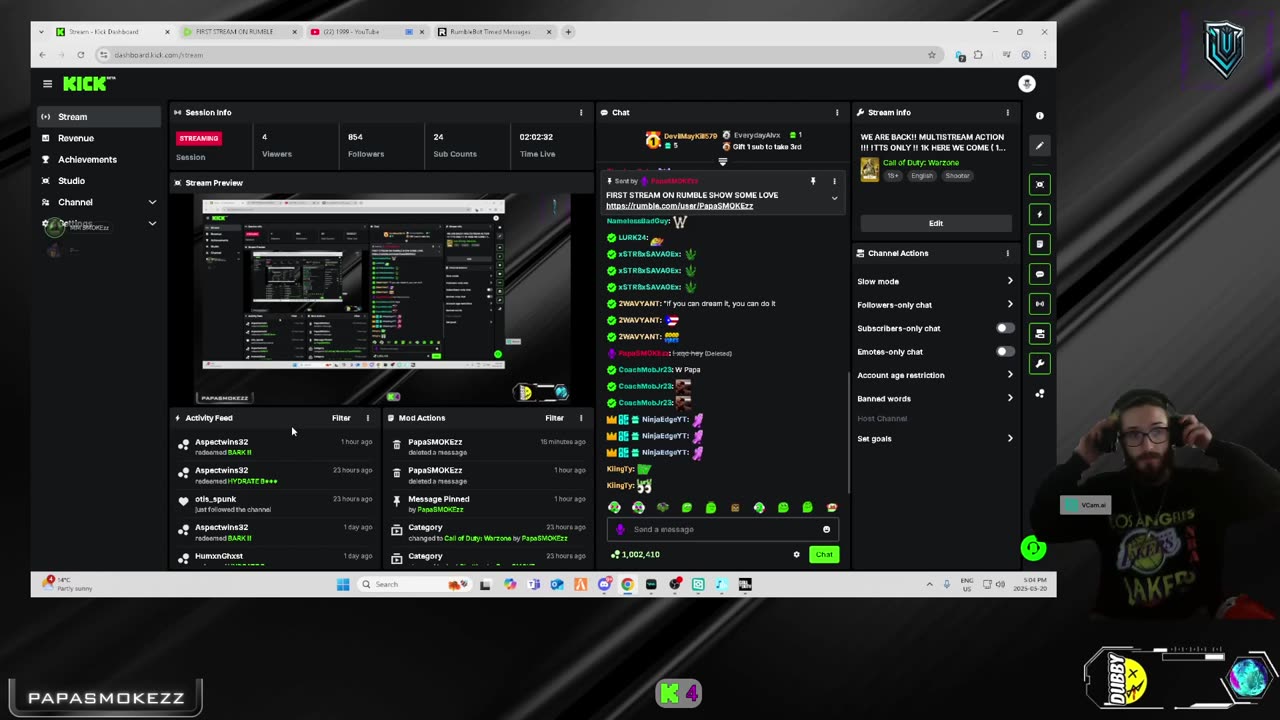Open Session Info panel options menu
The image size is (1280, 720).
[x=581, y=112]
